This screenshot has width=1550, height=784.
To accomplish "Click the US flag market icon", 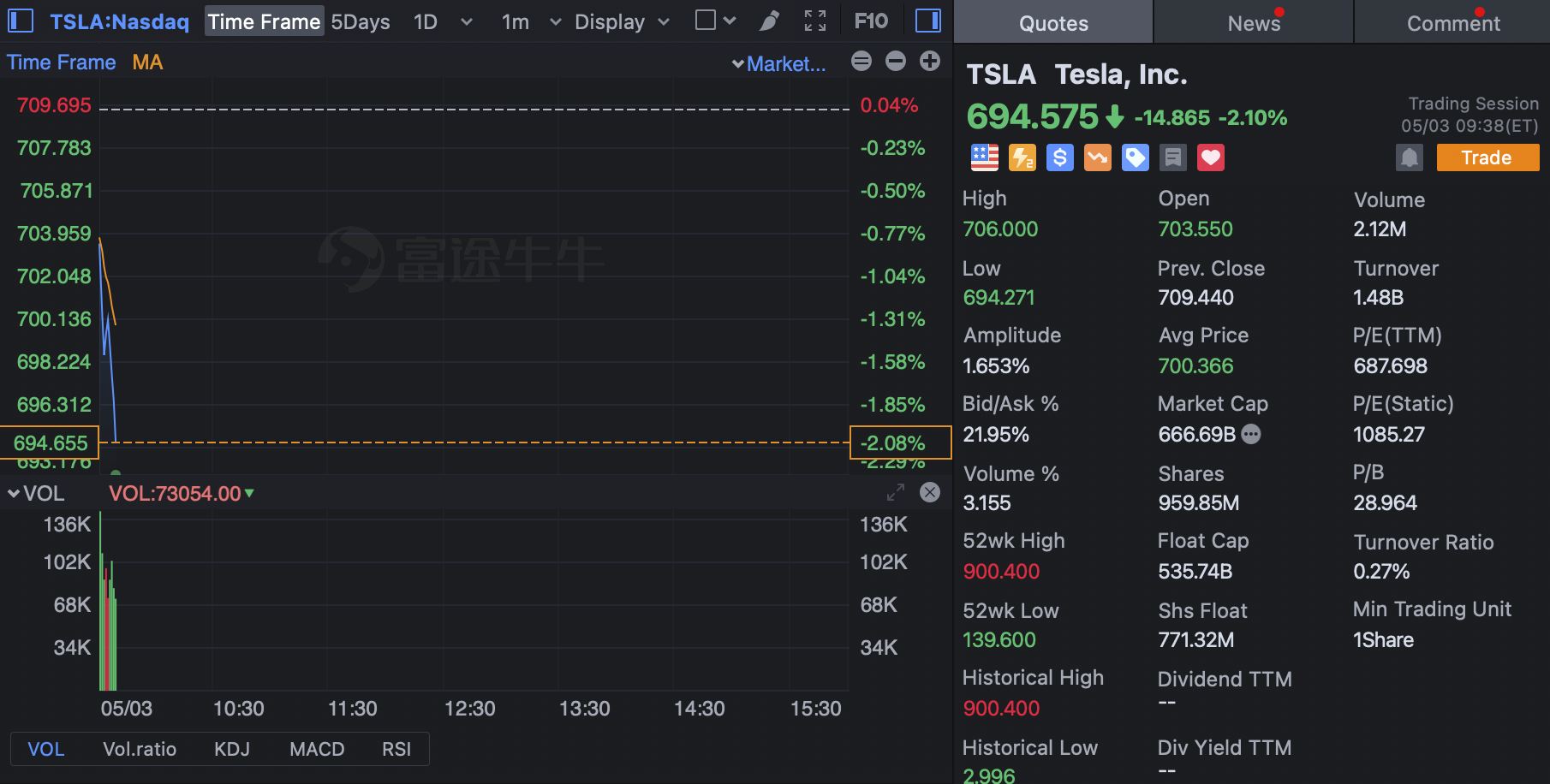I will [984, 157].
